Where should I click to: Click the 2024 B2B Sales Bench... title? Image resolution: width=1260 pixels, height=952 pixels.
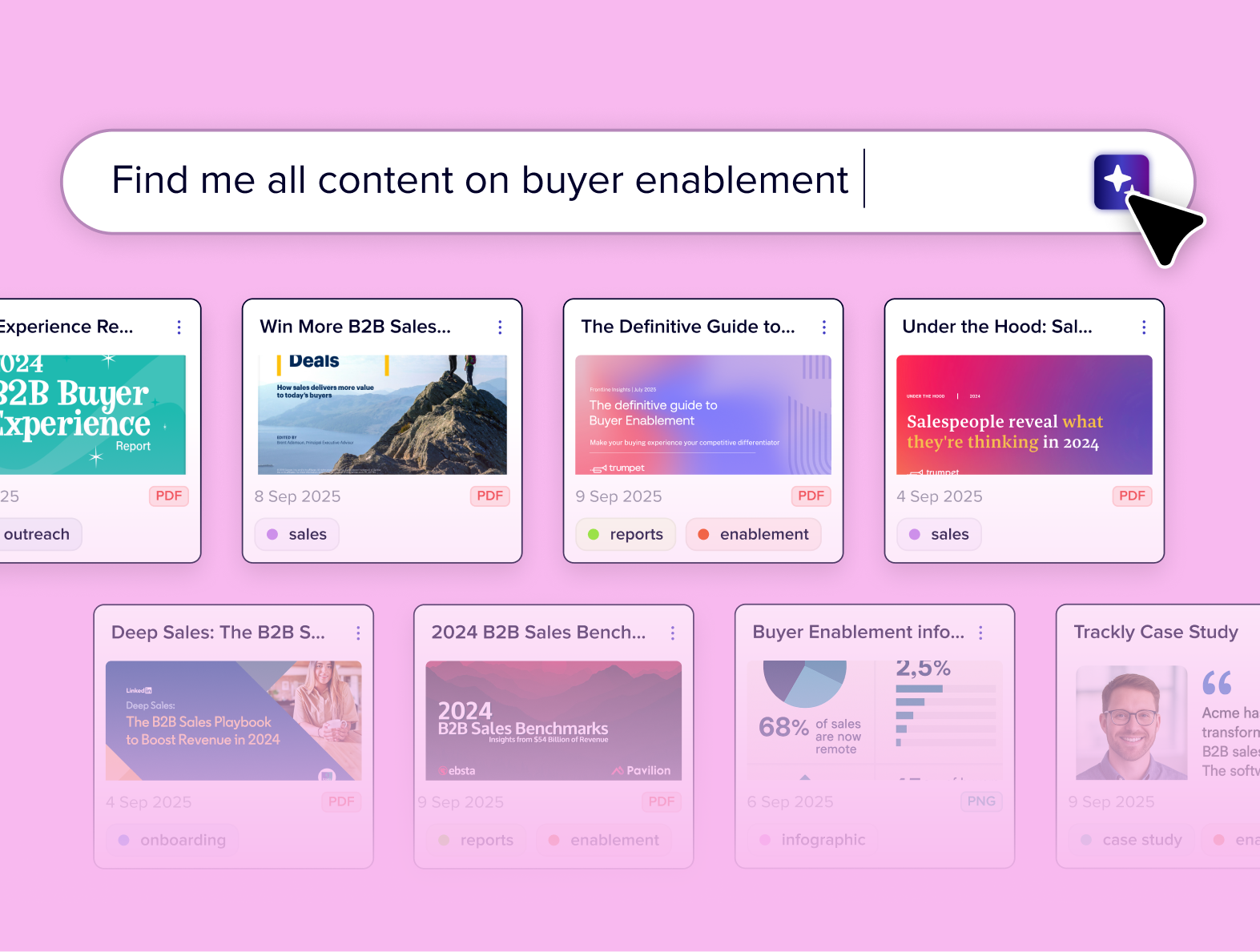pos(538,633)
